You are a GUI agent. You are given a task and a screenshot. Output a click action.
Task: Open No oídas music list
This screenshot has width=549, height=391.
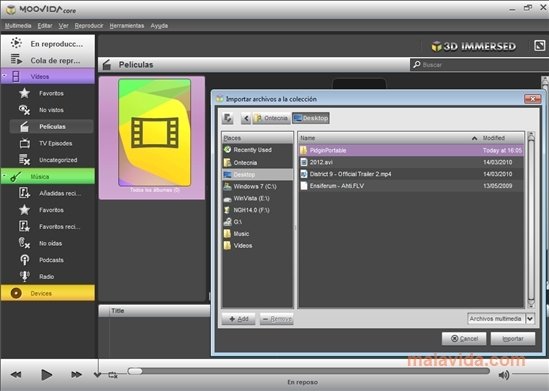[x=51, y=243]
